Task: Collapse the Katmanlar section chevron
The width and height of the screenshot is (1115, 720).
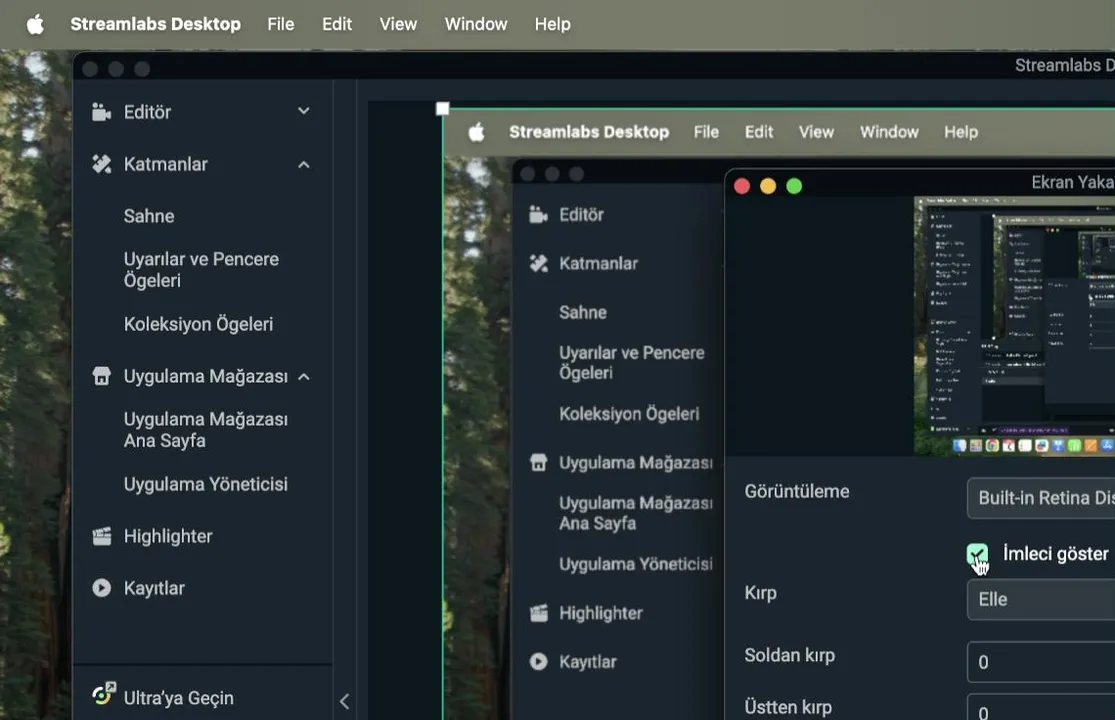Action: tap(304, 165)
